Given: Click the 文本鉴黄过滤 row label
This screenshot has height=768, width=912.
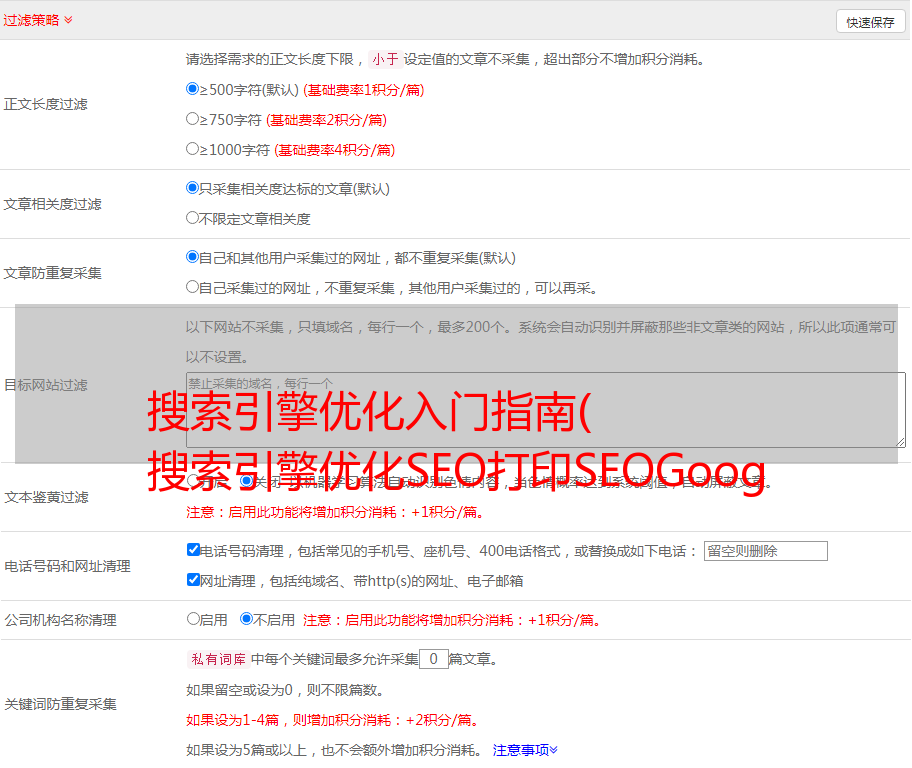Looking at the screenshot, I should point(47,497).
